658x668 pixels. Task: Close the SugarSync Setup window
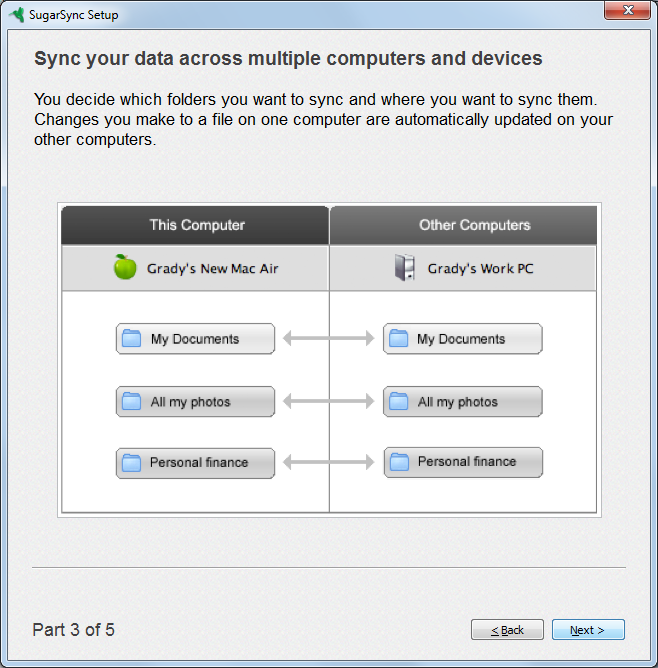[627, 10]
